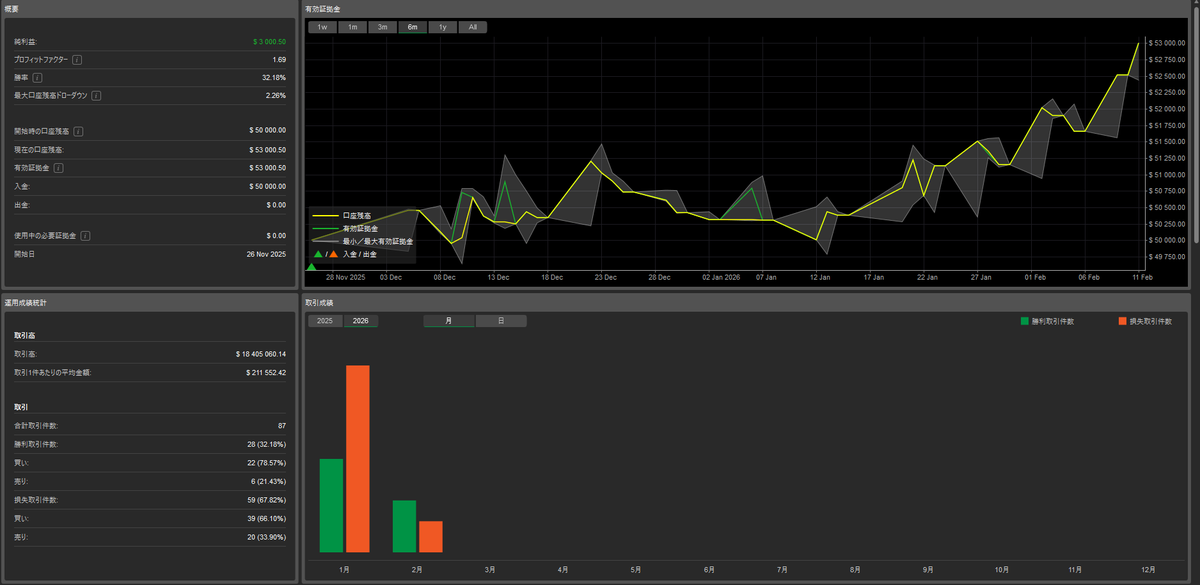
Task: Open info icon beside プロフィットファクター
Action: 78,59
